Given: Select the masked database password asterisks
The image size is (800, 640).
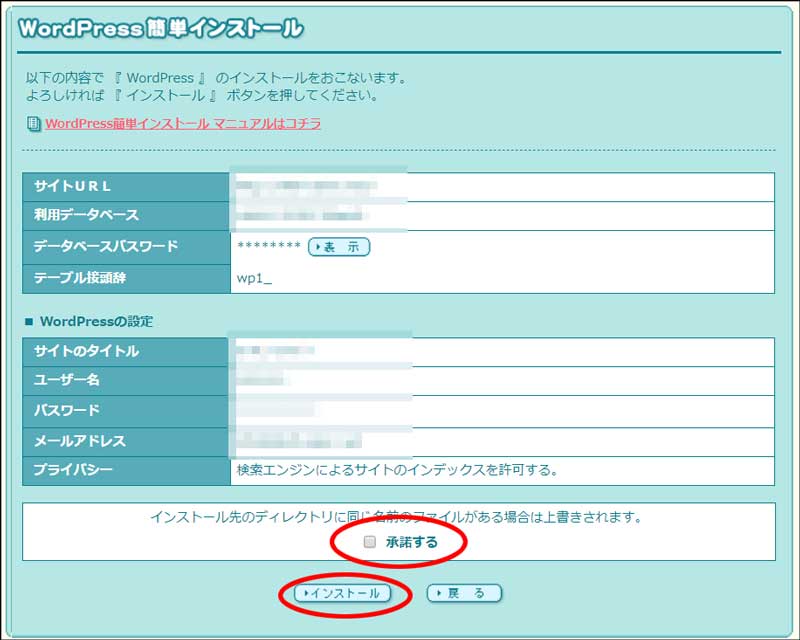Looking at the screenshot, I should pyautogui.click(x=269, y=247).
